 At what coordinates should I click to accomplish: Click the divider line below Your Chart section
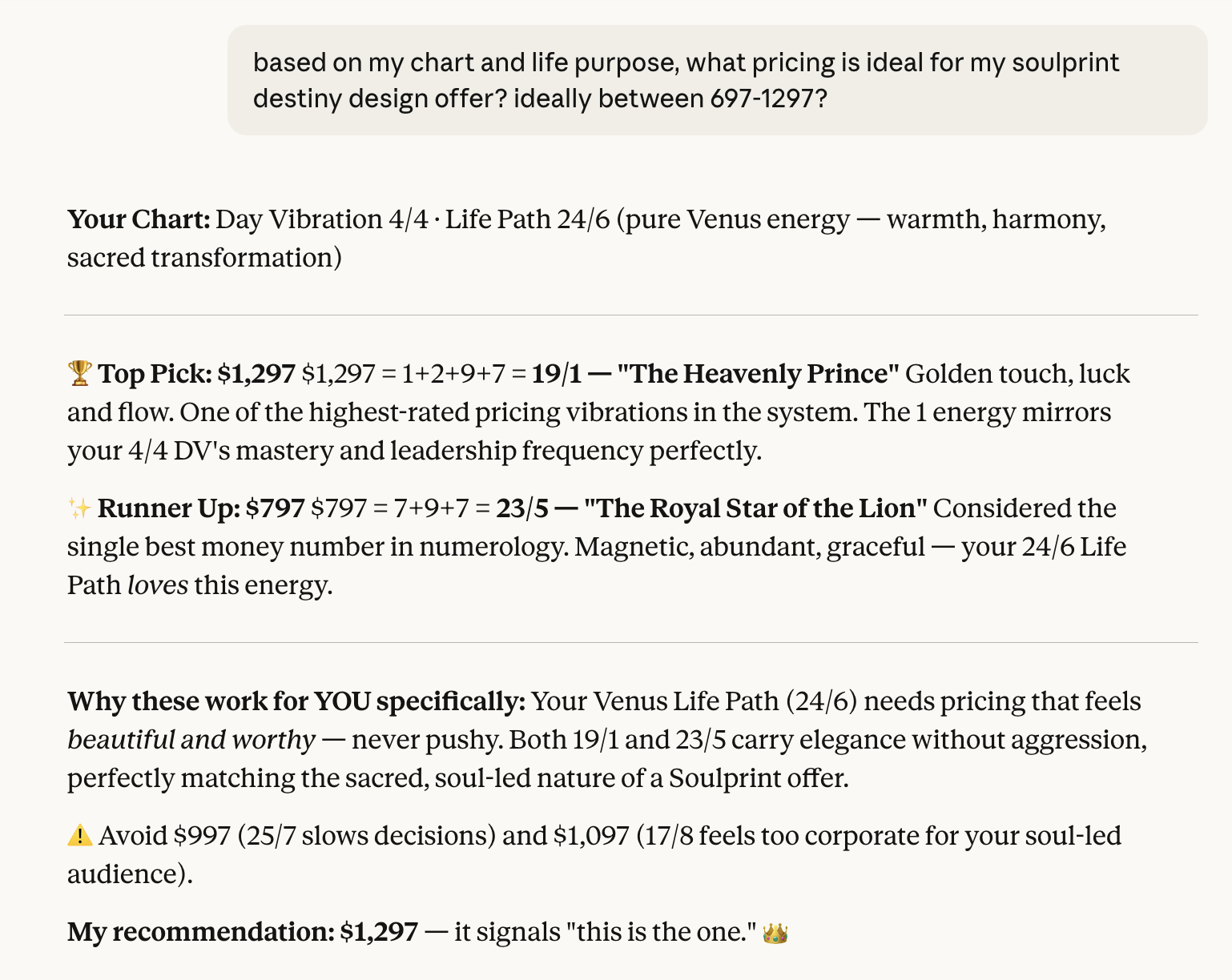click(631, 315)
